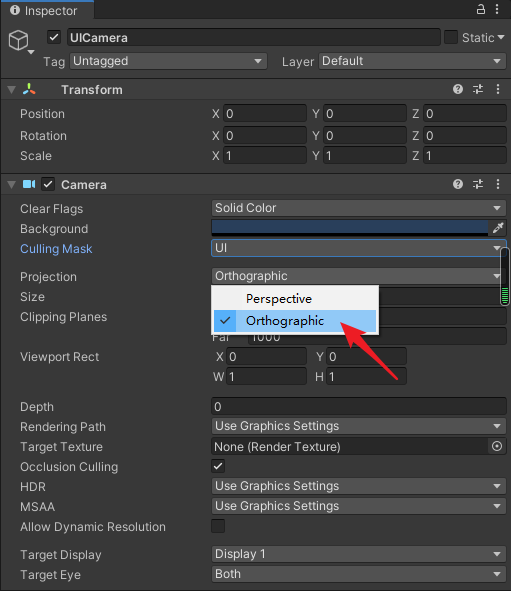This screenshot has height=591, width=511.
Task: Open the Inspector panel more options menu
Action: point(497,9)
